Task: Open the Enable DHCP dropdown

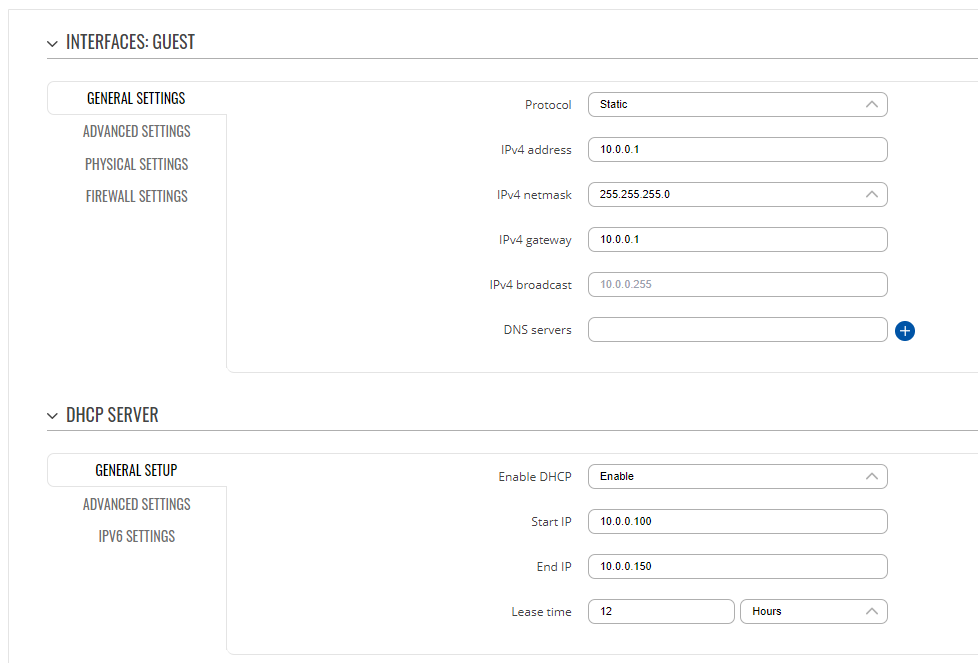Action: click(x=737, y=477)
